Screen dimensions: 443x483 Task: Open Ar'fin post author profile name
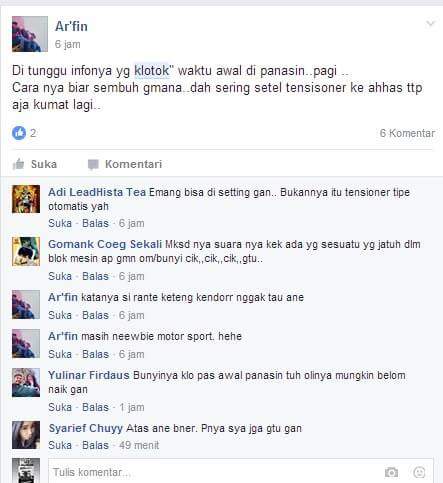point(71,26)
